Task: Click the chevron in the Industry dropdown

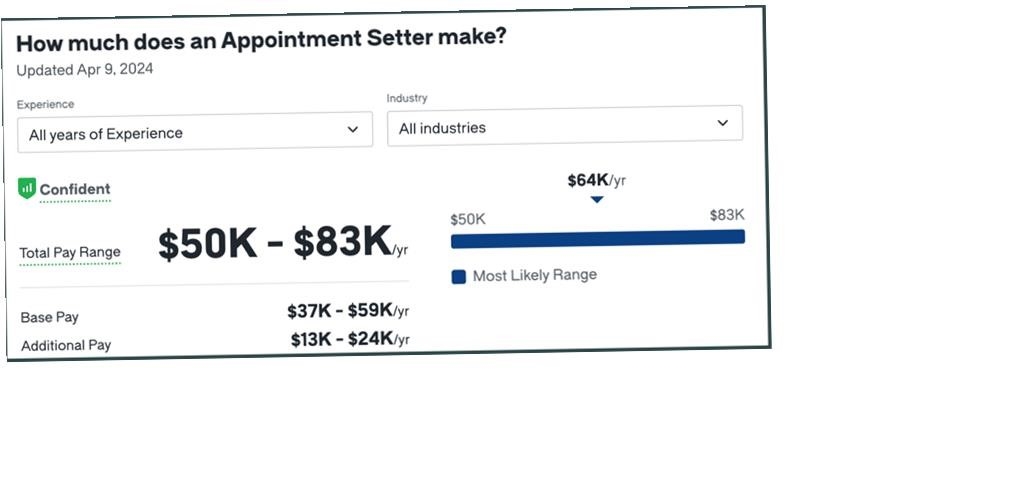Action: (723, 123)
